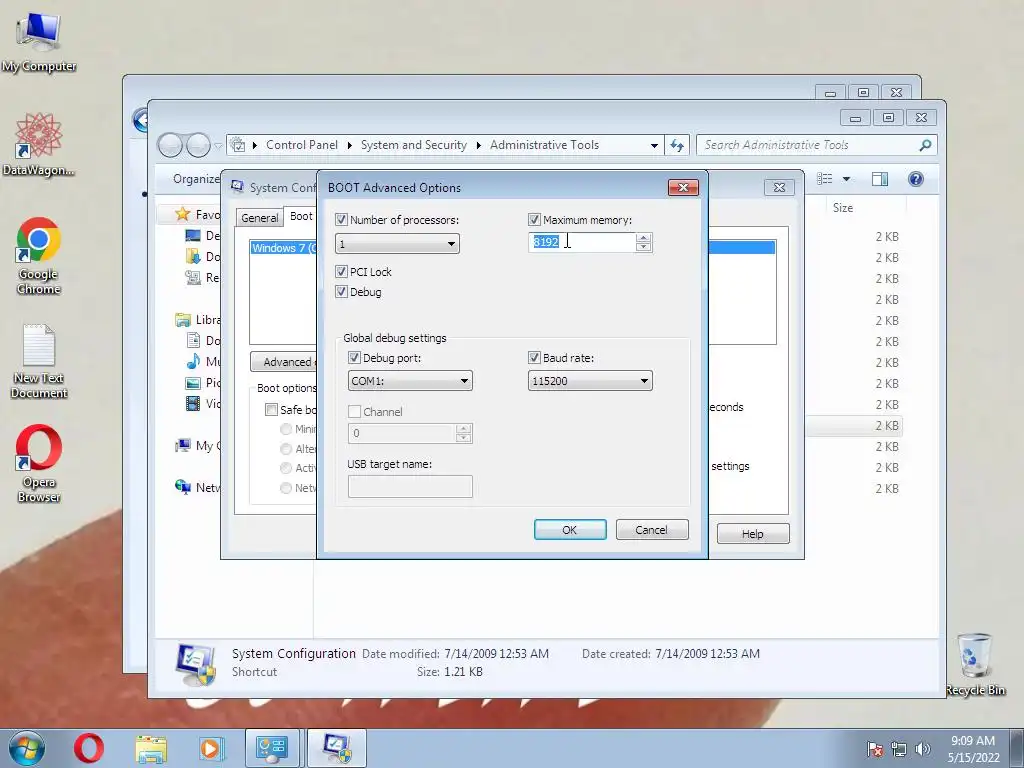Uncheck Maximum memory checkbox
The width and height of the screenshot is (1024, 768).
tap(534, 219)
